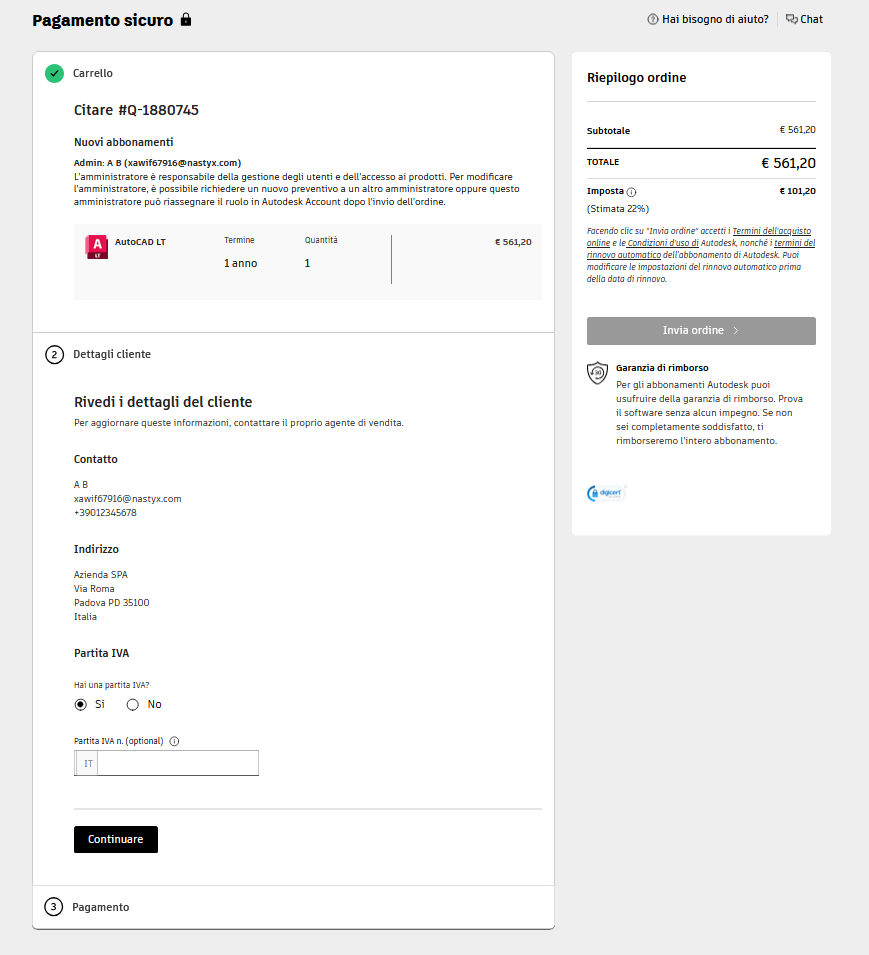869x955 pixels.
Task: Select Sì for partita IVA
Action: (80, 705)
